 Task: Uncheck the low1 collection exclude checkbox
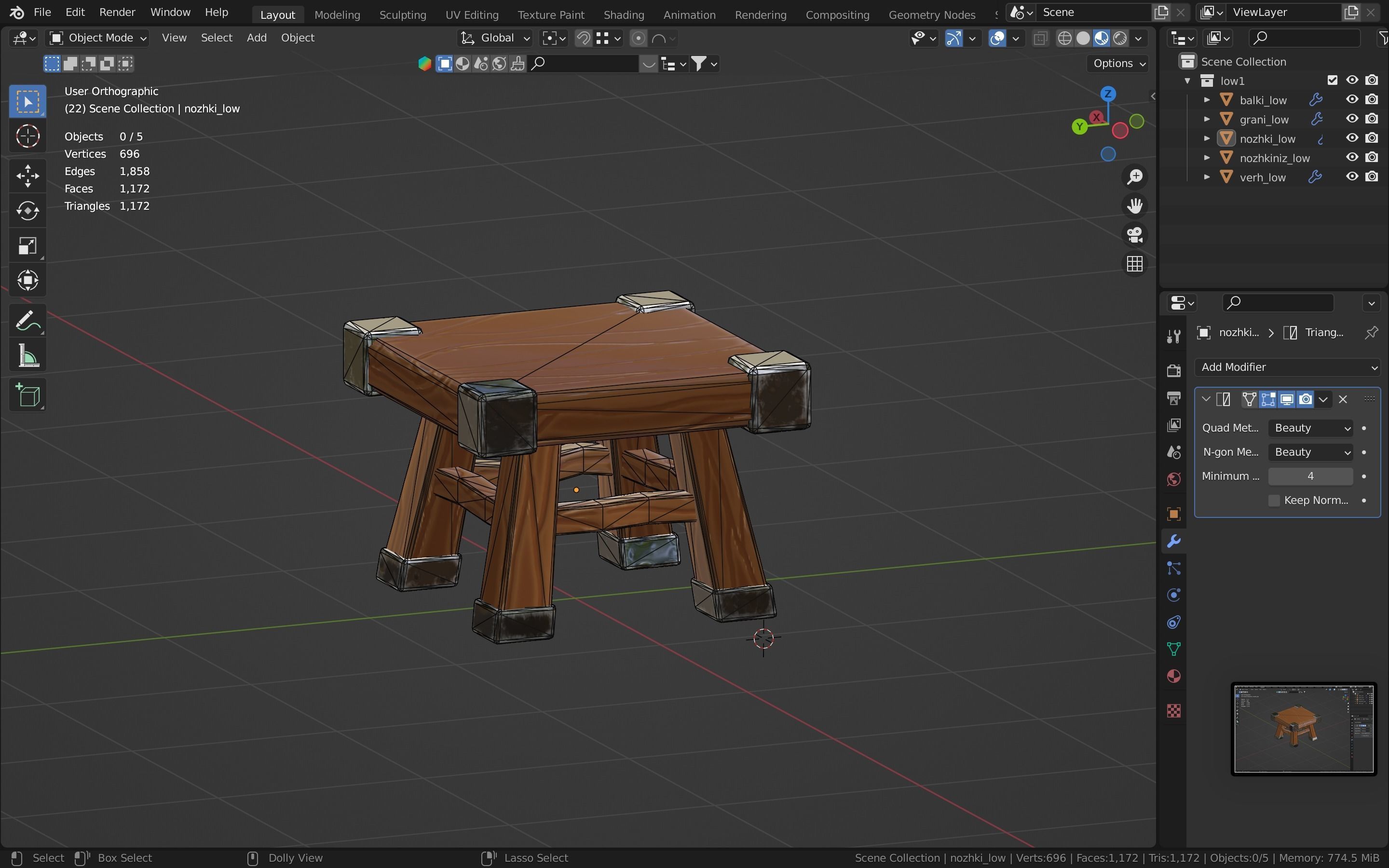pos(1333,81)
